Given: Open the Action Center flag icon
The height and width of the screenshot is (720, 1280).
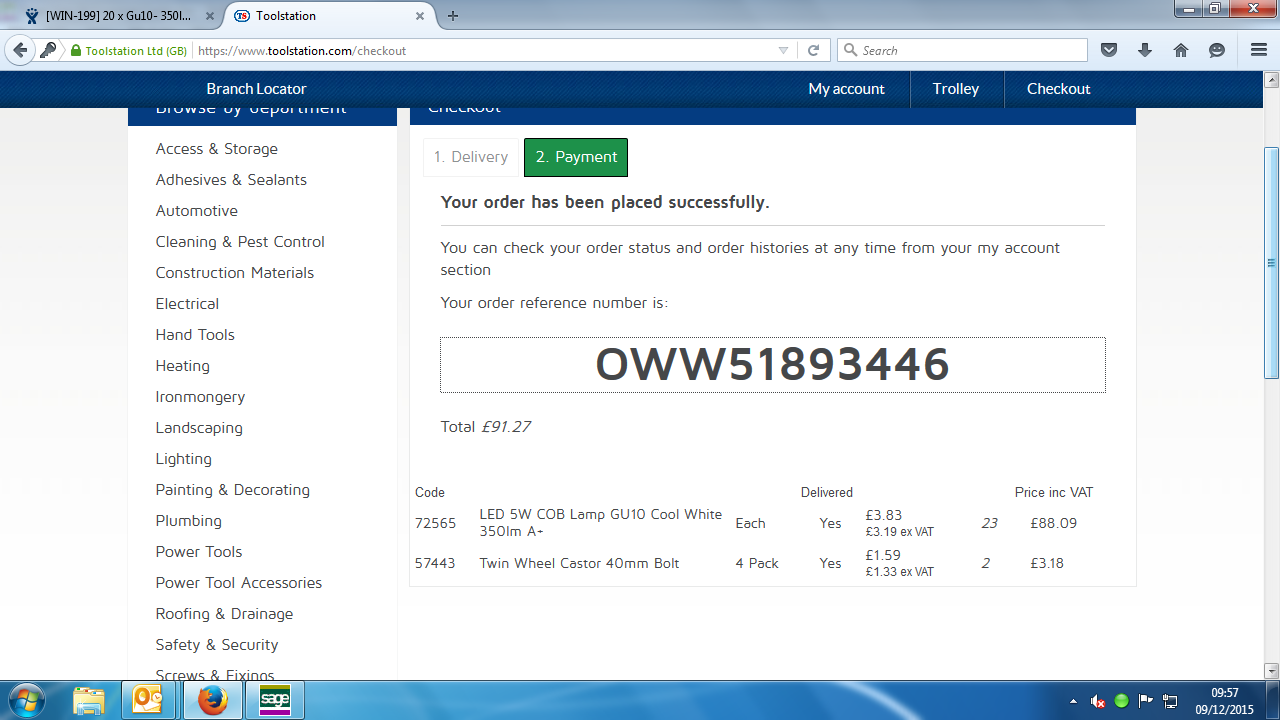Looking at the screenshot, I should [x=1146, y=701].
